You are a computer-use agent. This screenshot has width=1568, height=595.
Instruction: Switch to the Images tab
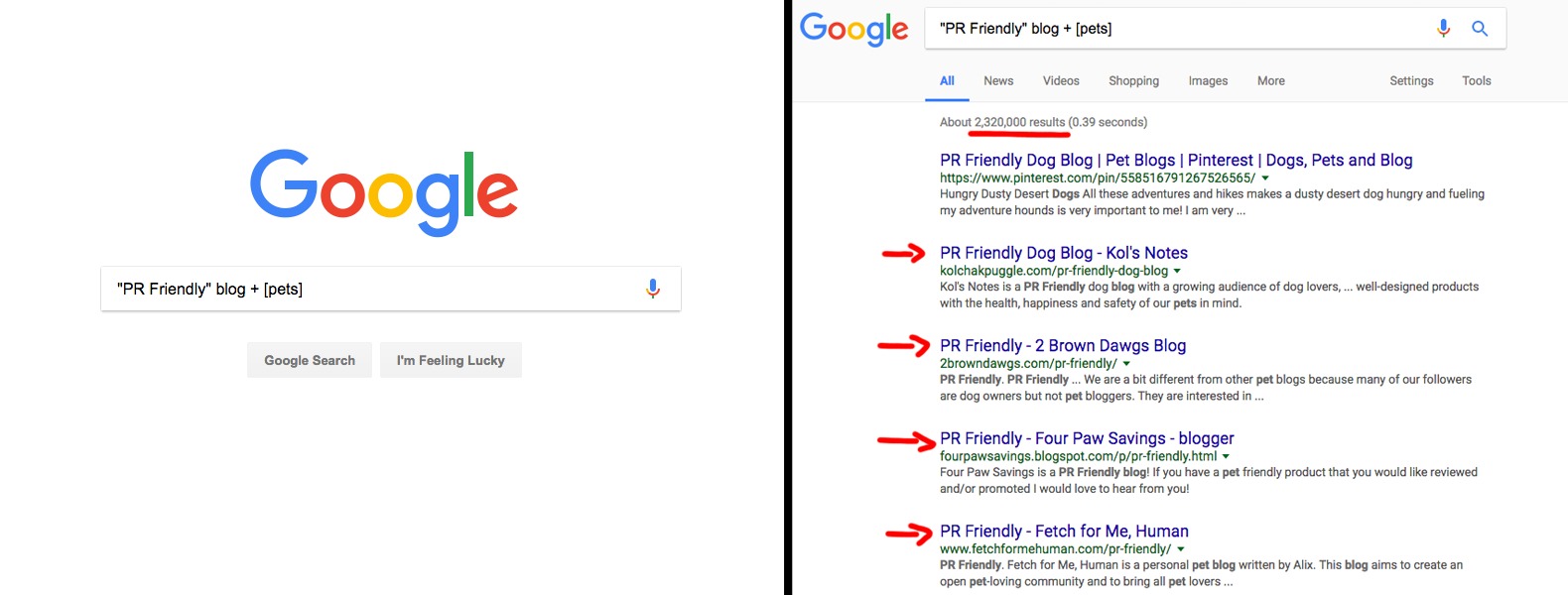[1208, 80]
